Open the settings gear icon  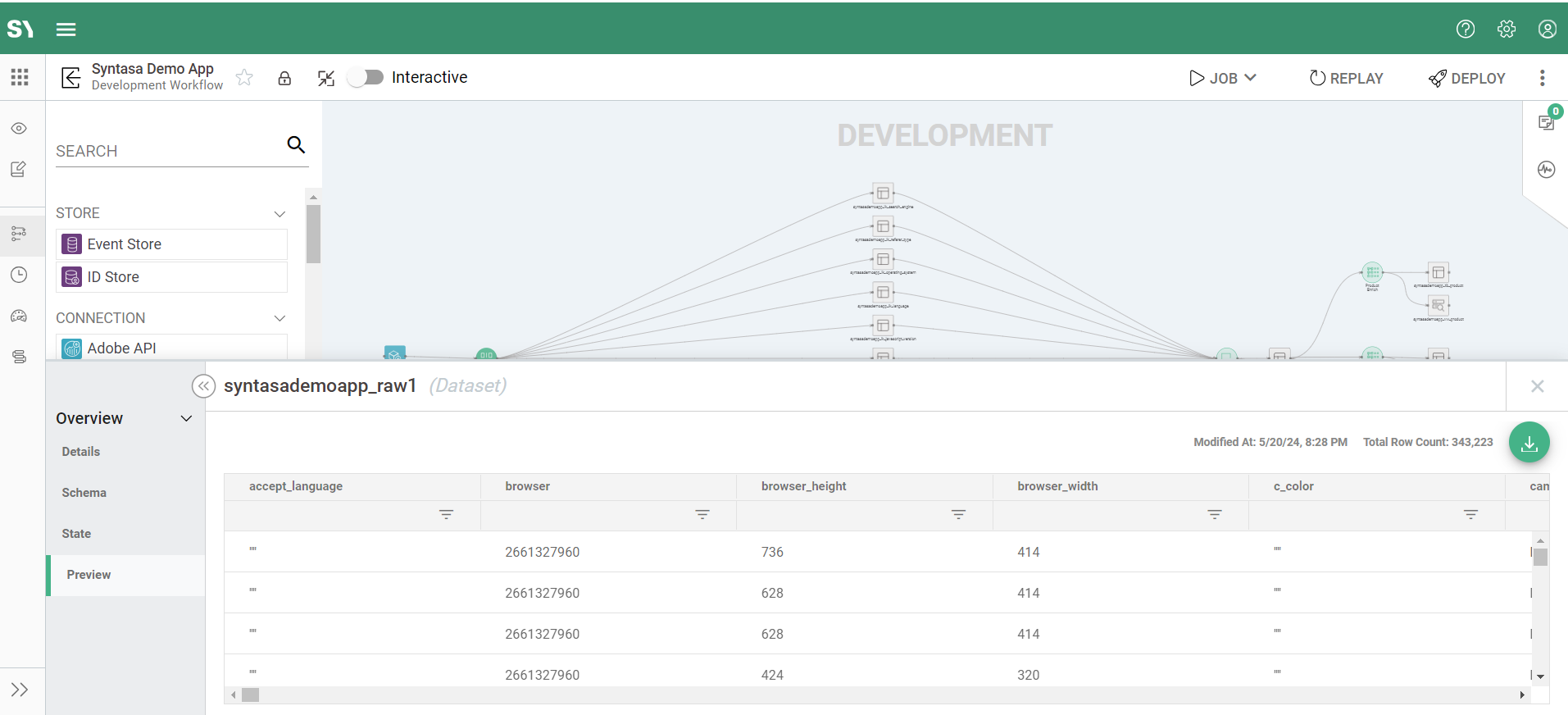[1507, 30]
